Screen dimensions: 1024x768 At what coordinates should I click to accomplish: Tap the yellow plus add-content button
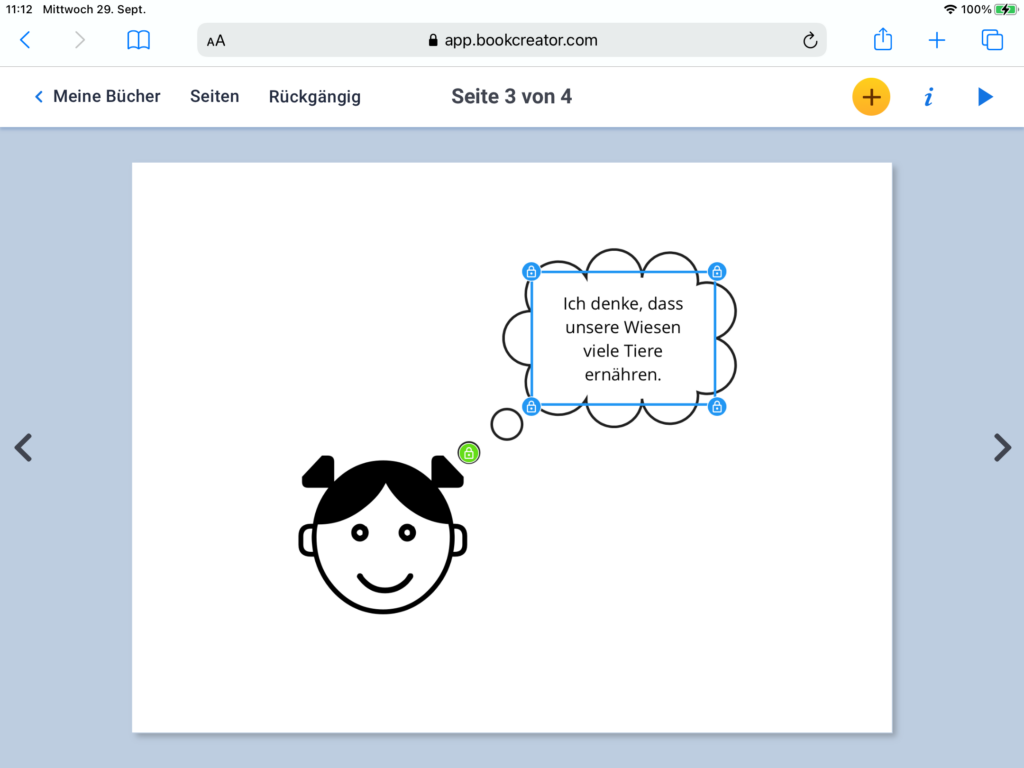tap(871, 97)
